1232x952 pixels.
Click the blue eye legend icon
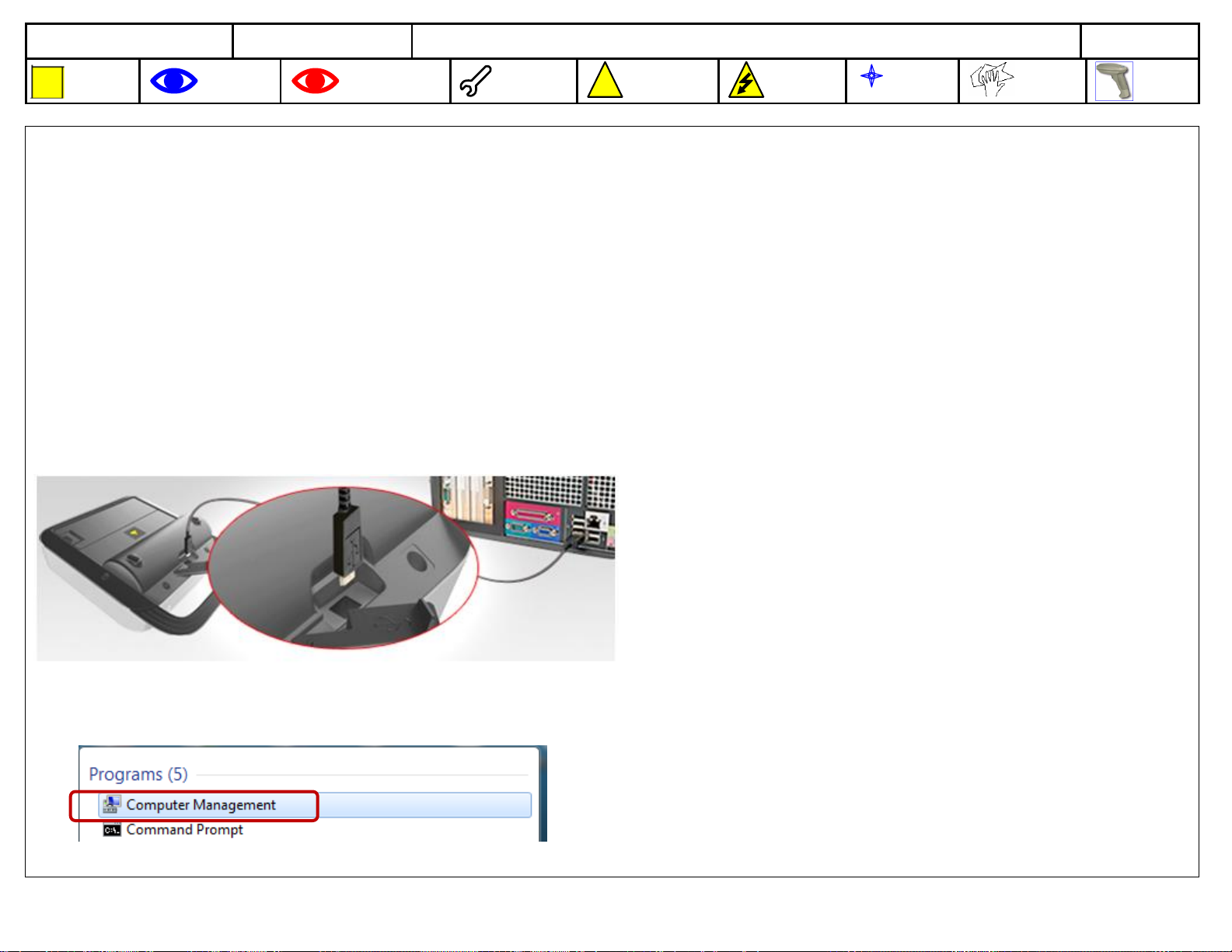pyautogui.click(x=174, y=81)
